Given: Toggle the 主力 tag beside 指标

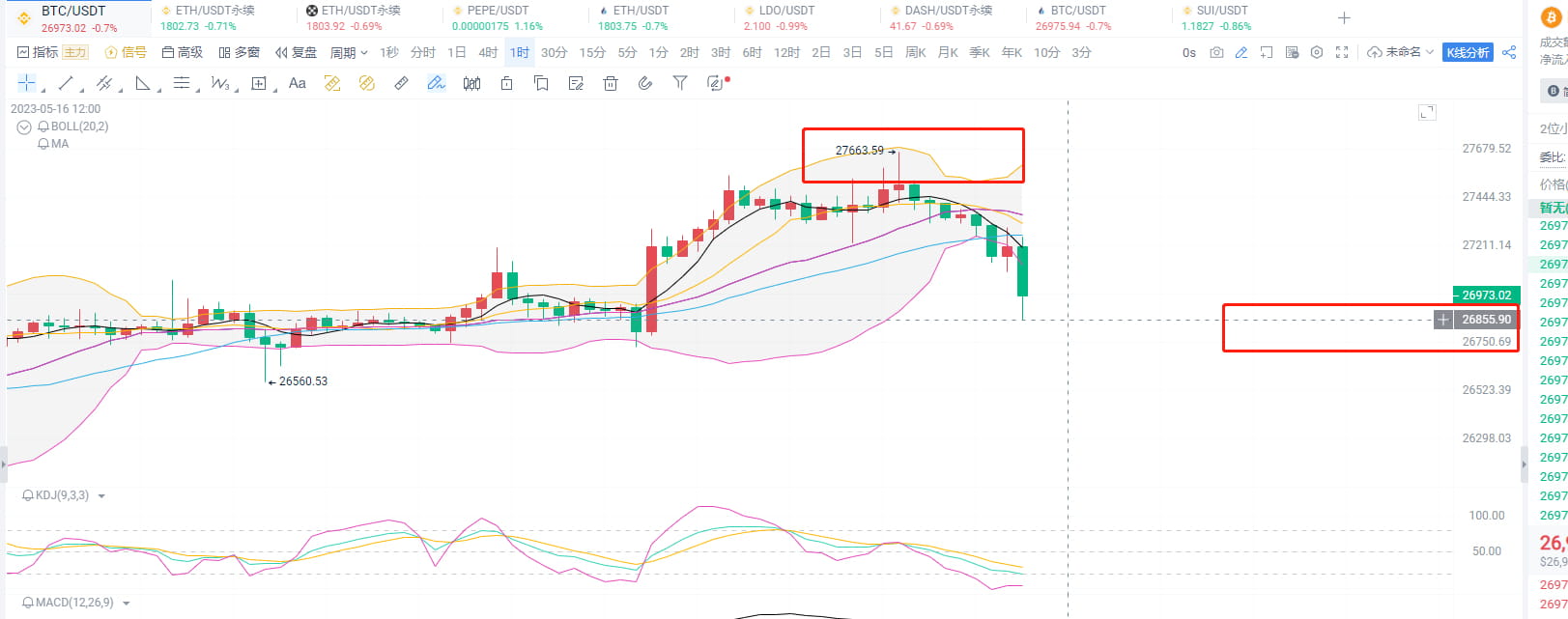Looking at the screenshot, I should click(75, 52).
